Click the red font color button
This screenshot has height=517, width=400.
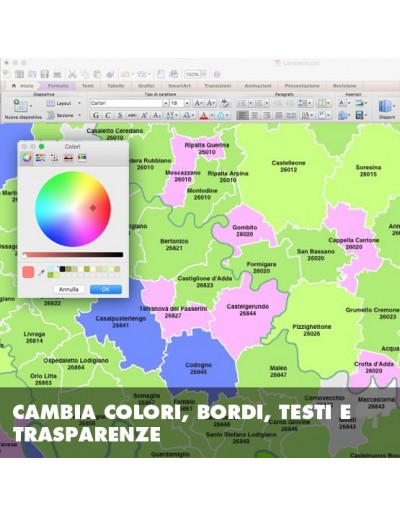pyautogui.click(x=204, y=115)
